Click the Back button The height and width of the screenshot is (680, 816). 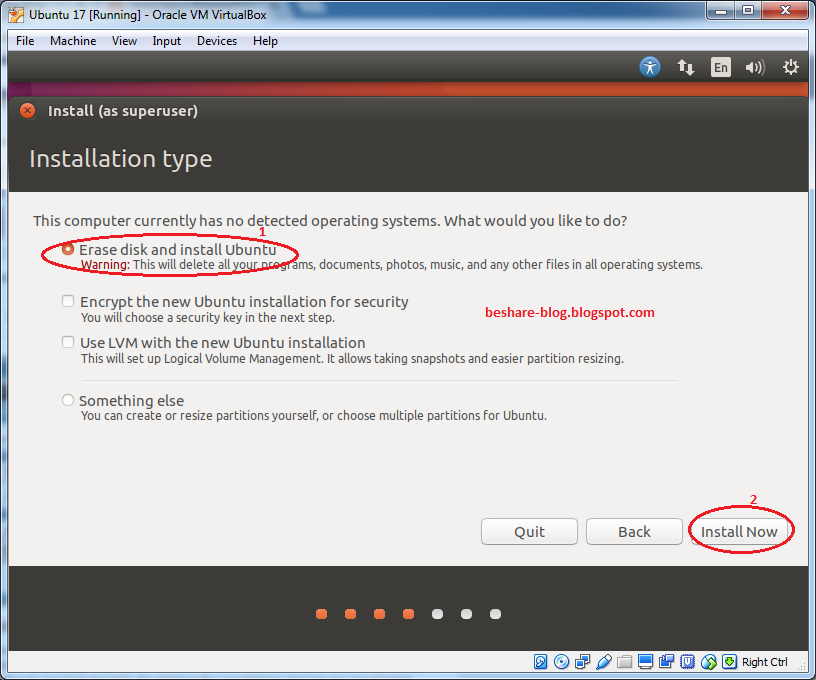634,532
